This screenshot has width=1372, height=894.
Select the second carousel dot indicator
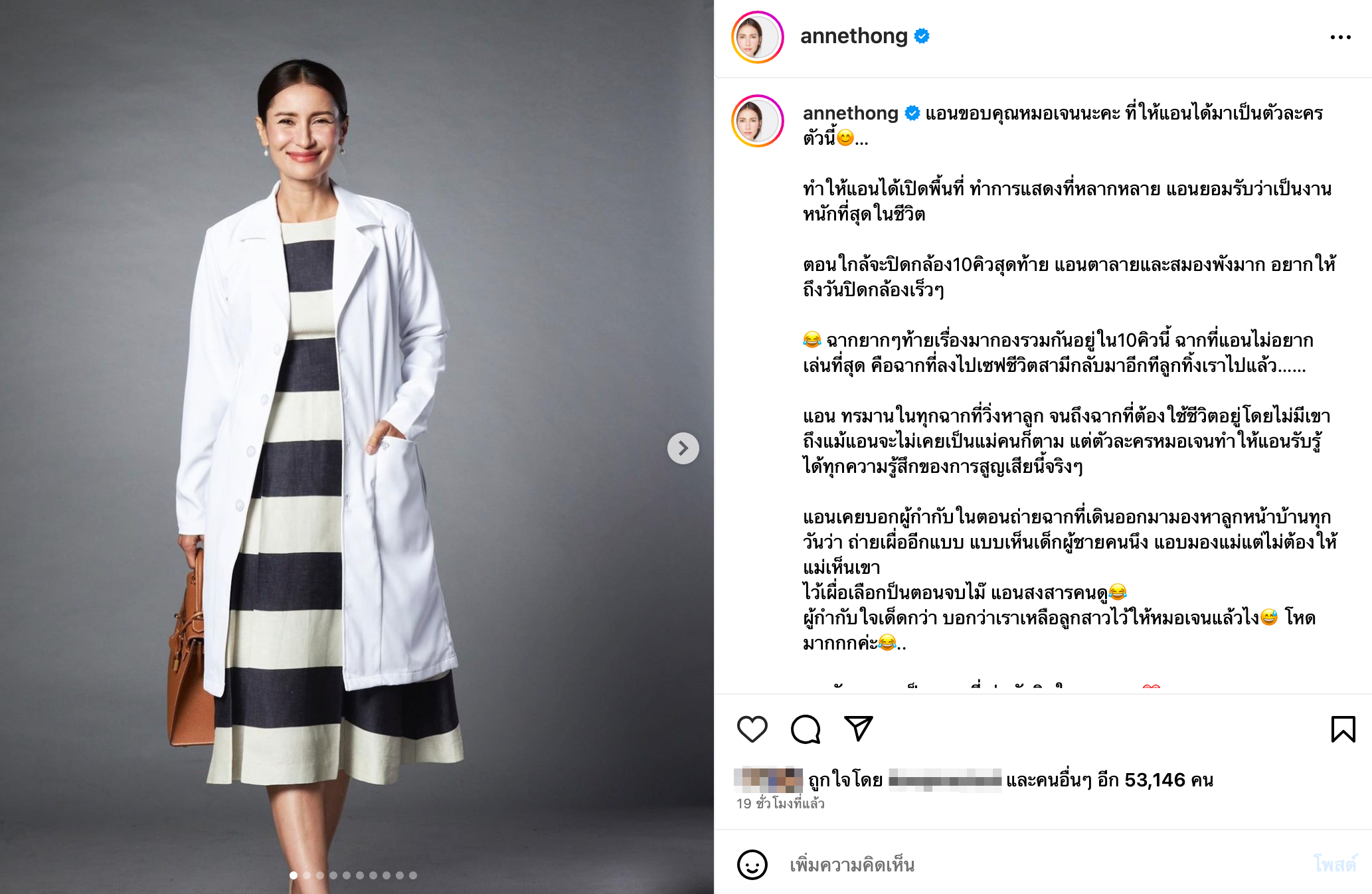pos(307,875)
